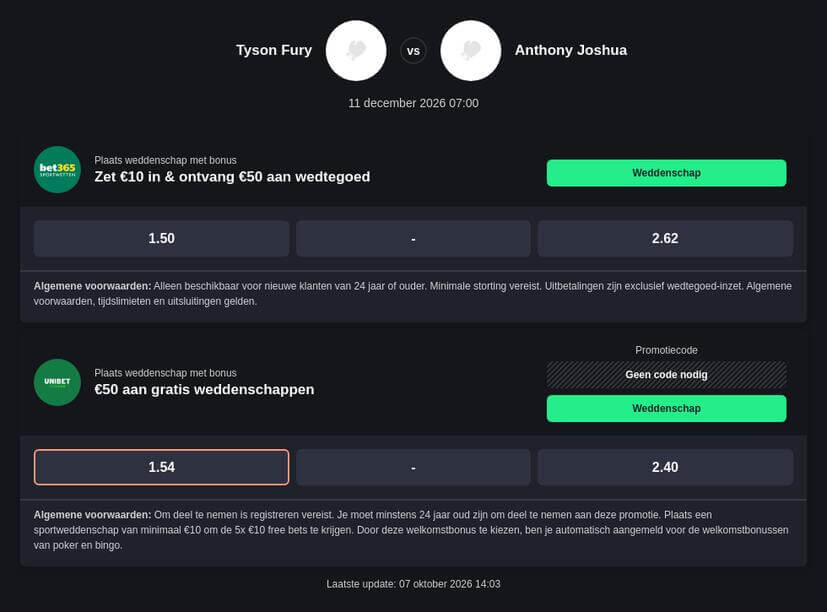This screenshot has width=827, height=612.
Task: Select bet365 draw odds dash cell
Action: coord(413,238)
